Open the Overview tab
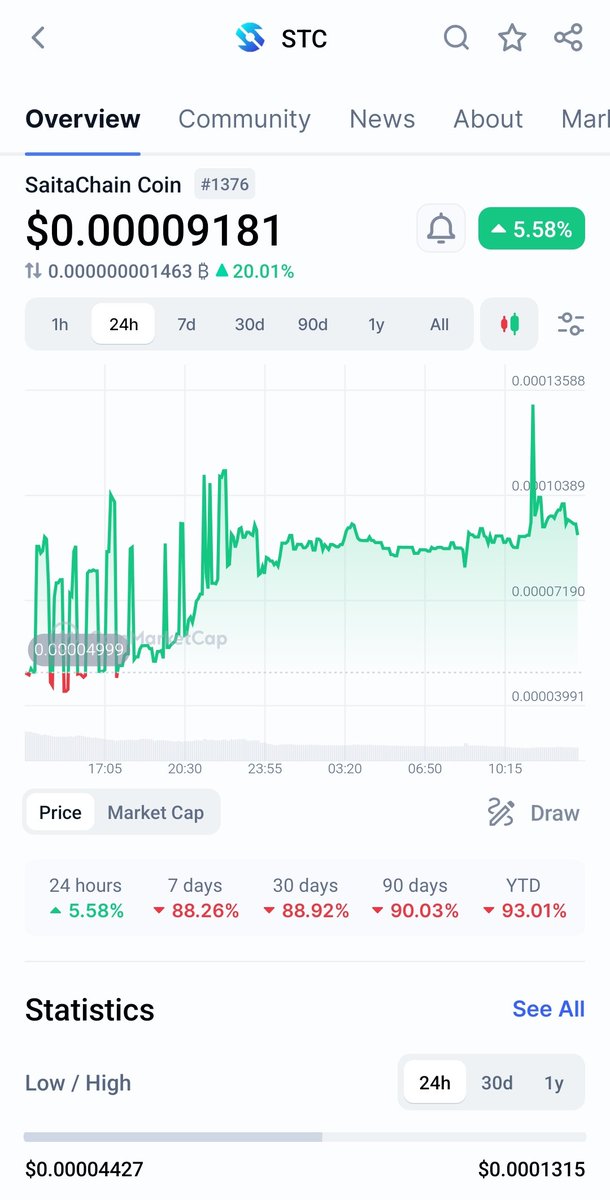The width and height of the screenshot is (610, 1200). point(83,119)
